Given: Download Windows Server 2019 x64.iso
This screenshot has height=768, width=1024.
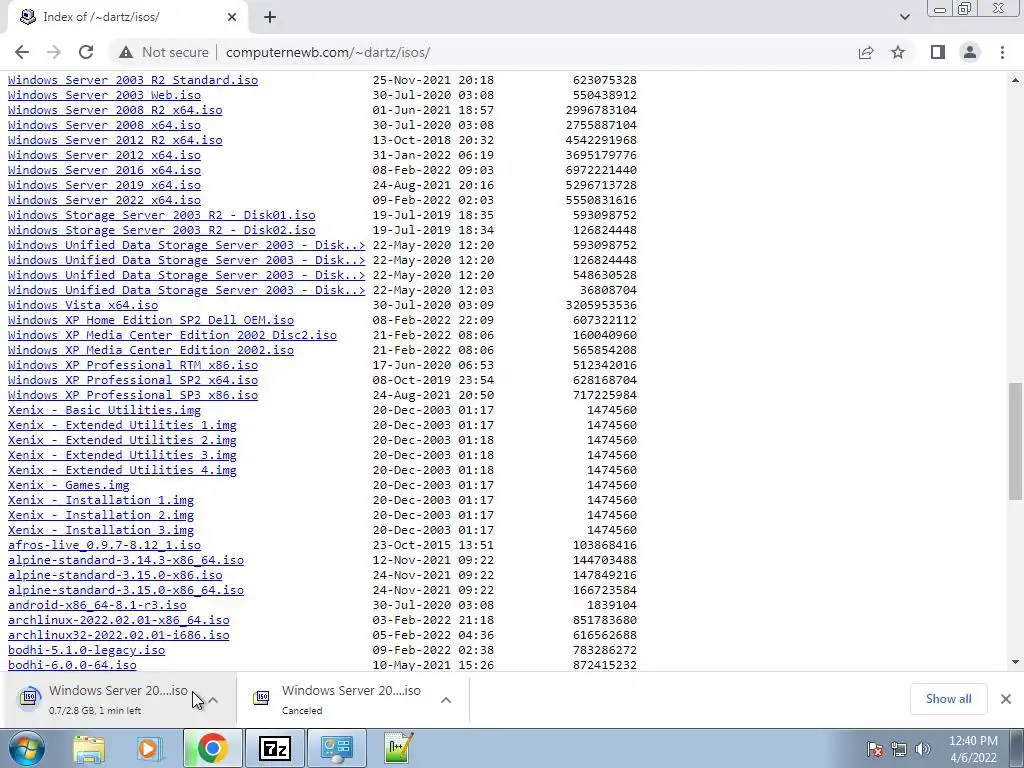Looking at the screenshot, I should [x=104, y=185].
